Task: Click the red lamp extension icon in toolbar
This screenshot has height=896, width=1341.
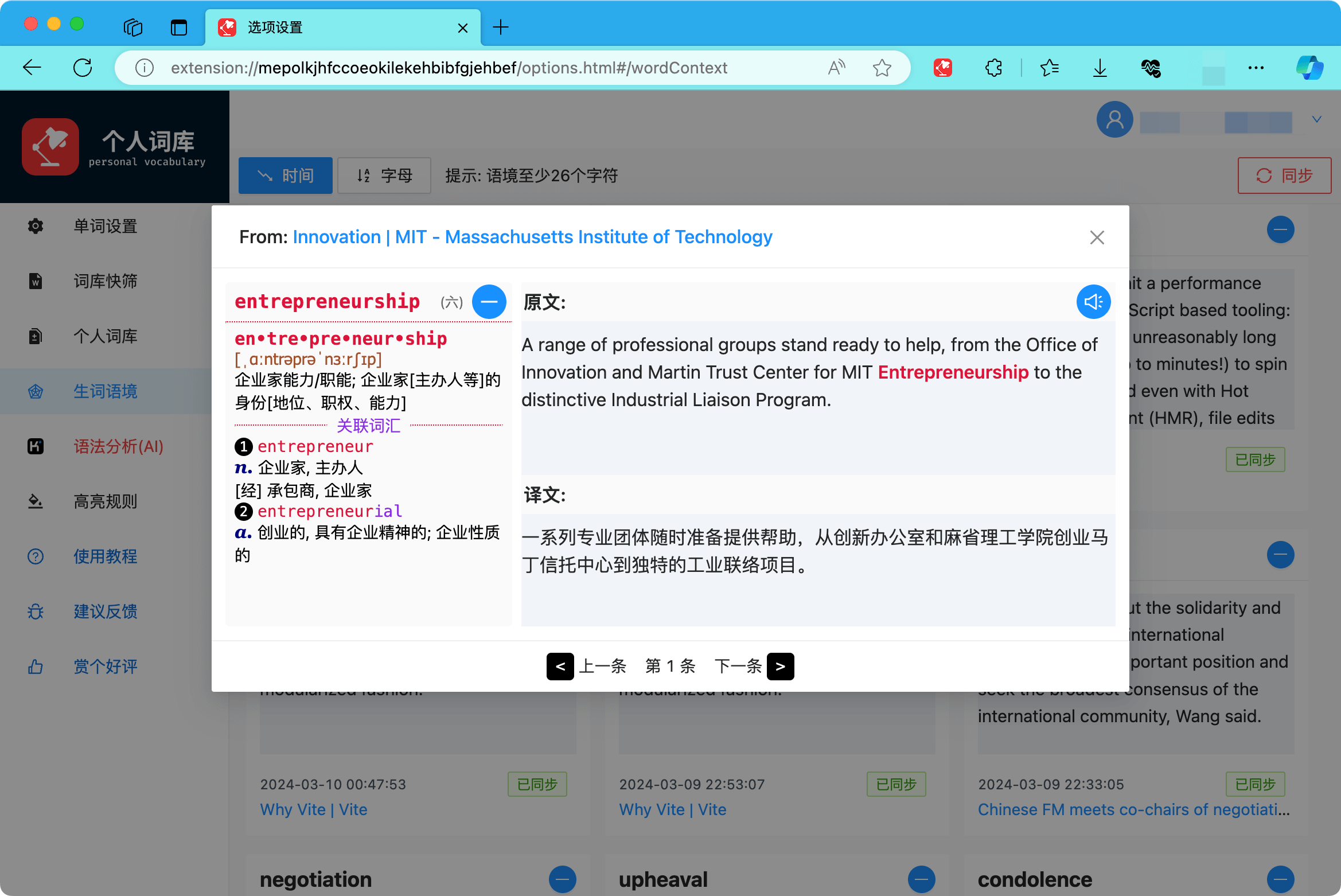Action: pos(942,68)
